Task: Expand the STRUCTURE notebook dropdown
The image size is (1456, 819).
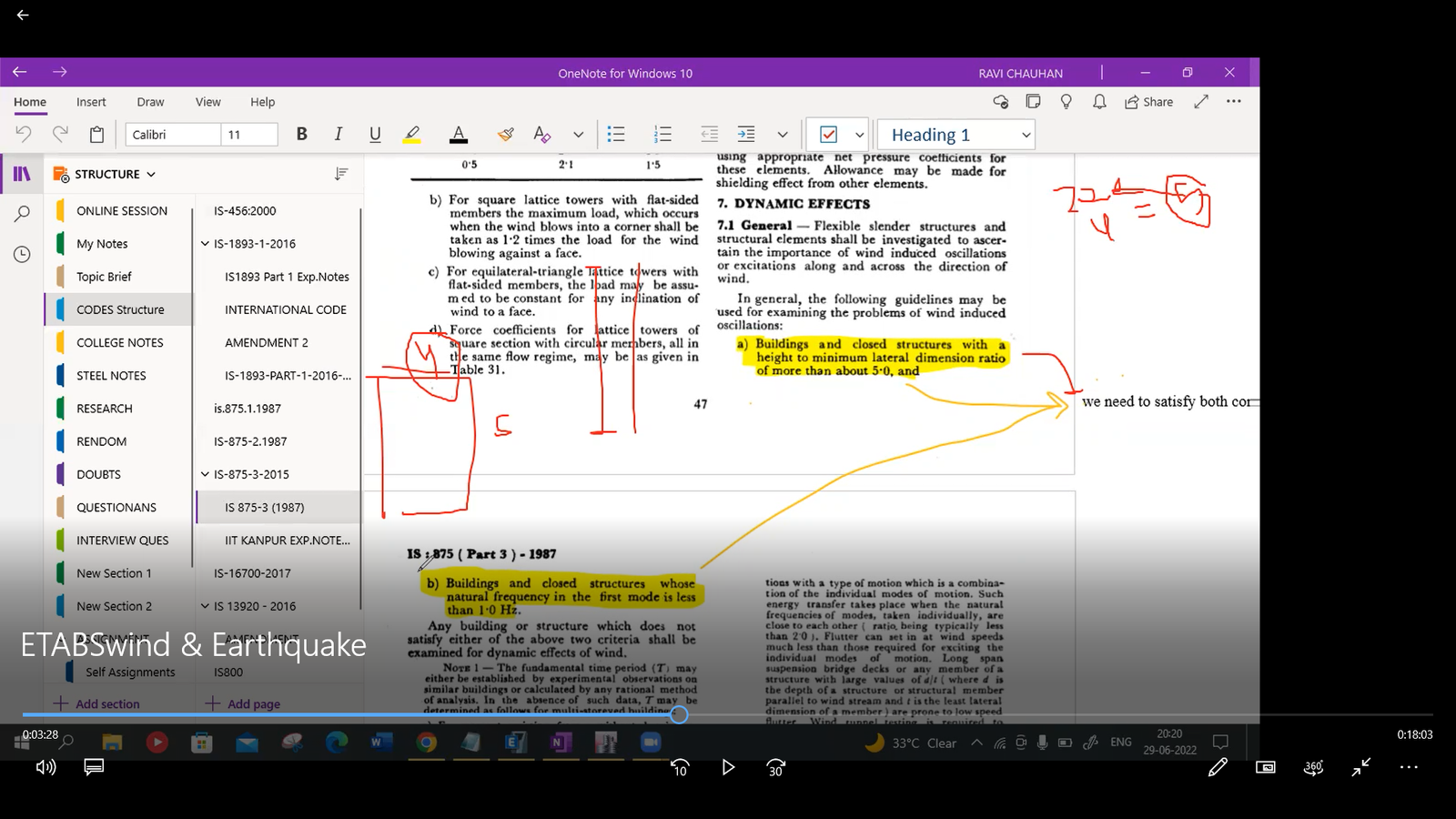Action: click(x=151, y=174)
